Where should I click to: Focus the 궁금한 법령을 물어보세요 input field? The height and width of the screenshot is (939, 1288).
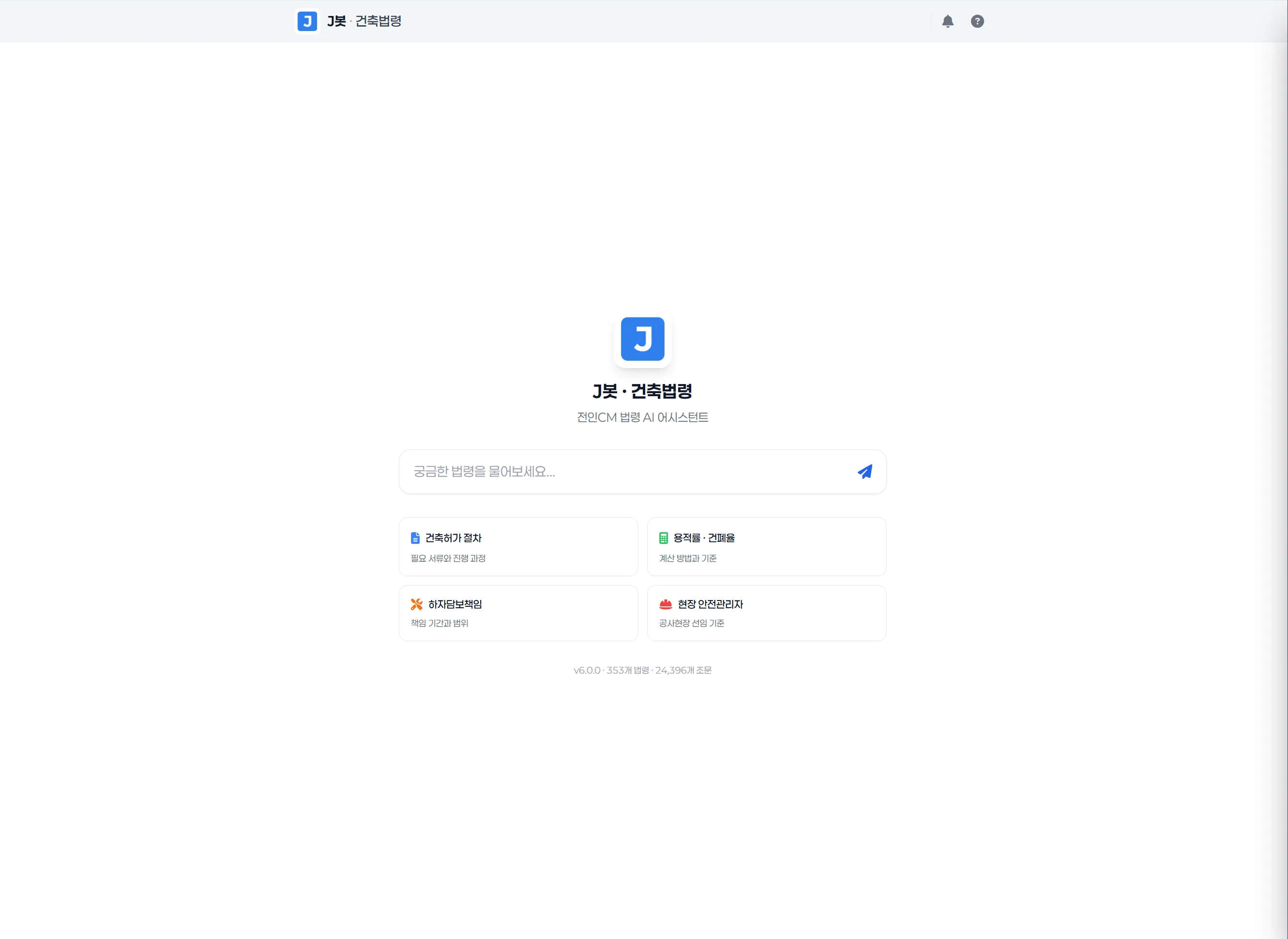coord(625,472)
